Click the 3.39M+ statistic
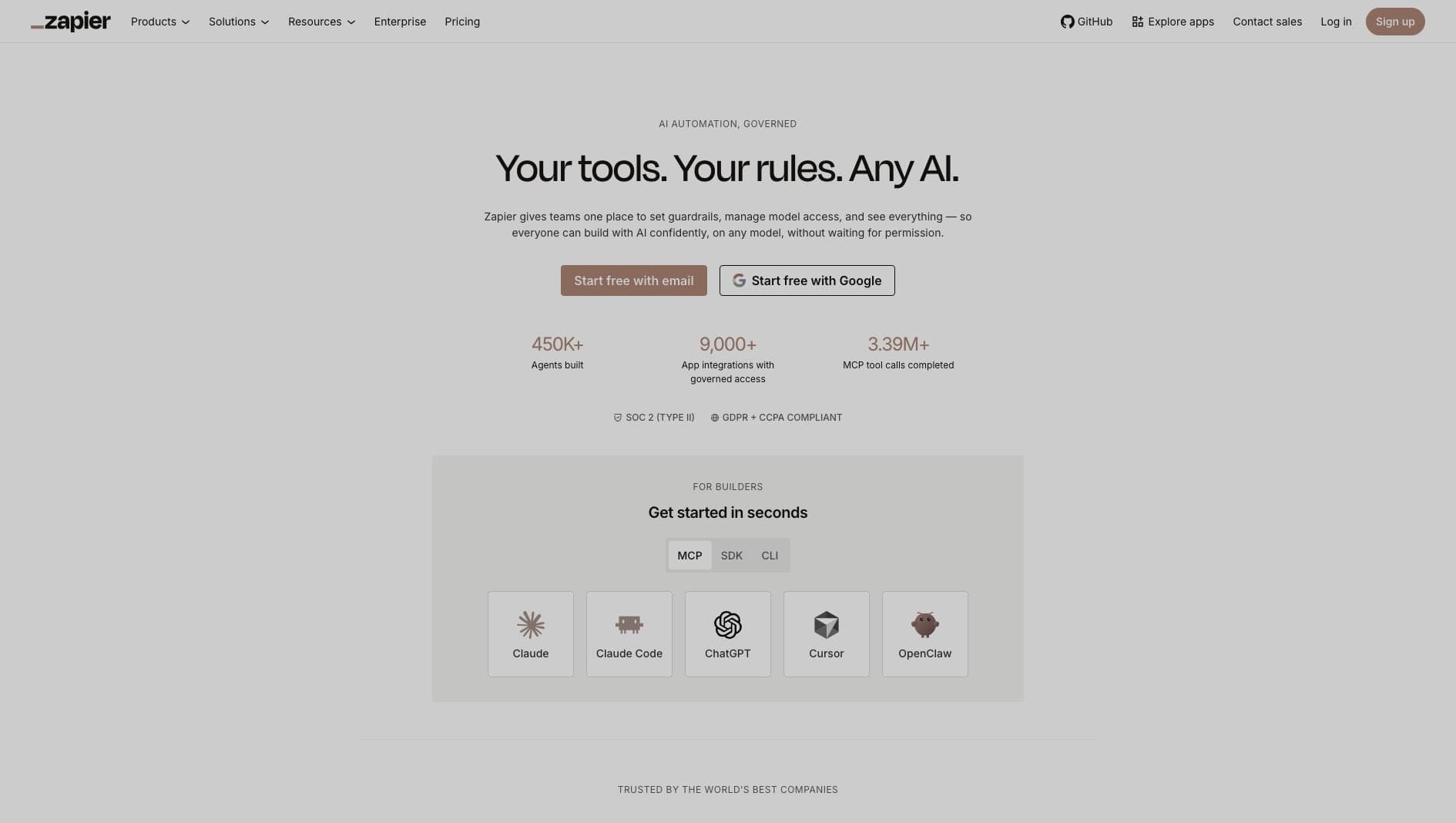Image resolution: width=1456 pixels, height=823 pixels. [898, 344]
